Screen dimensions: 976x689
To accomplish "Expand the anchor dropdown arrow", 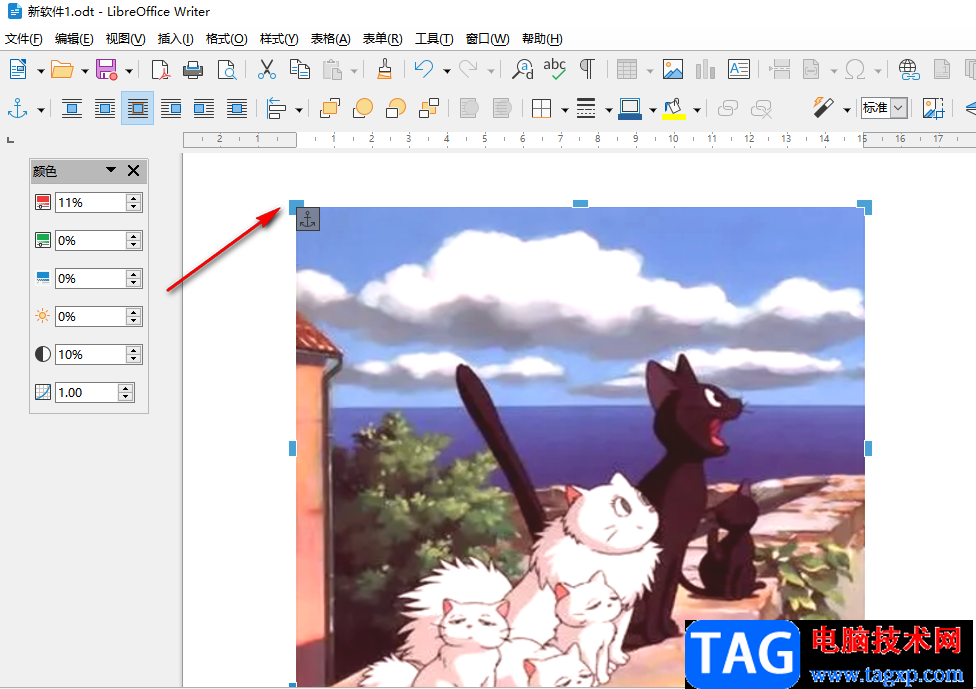I will (x=41, y=110).
